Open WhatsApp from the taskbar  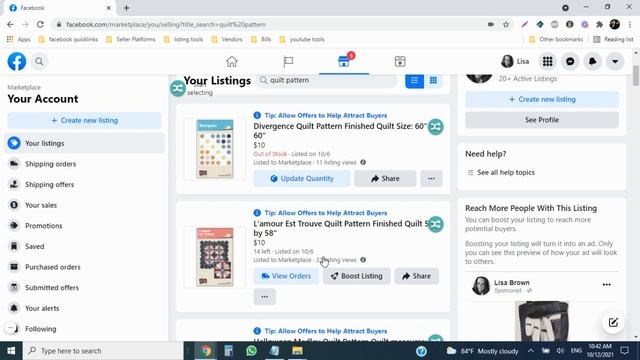click(251, 351)
